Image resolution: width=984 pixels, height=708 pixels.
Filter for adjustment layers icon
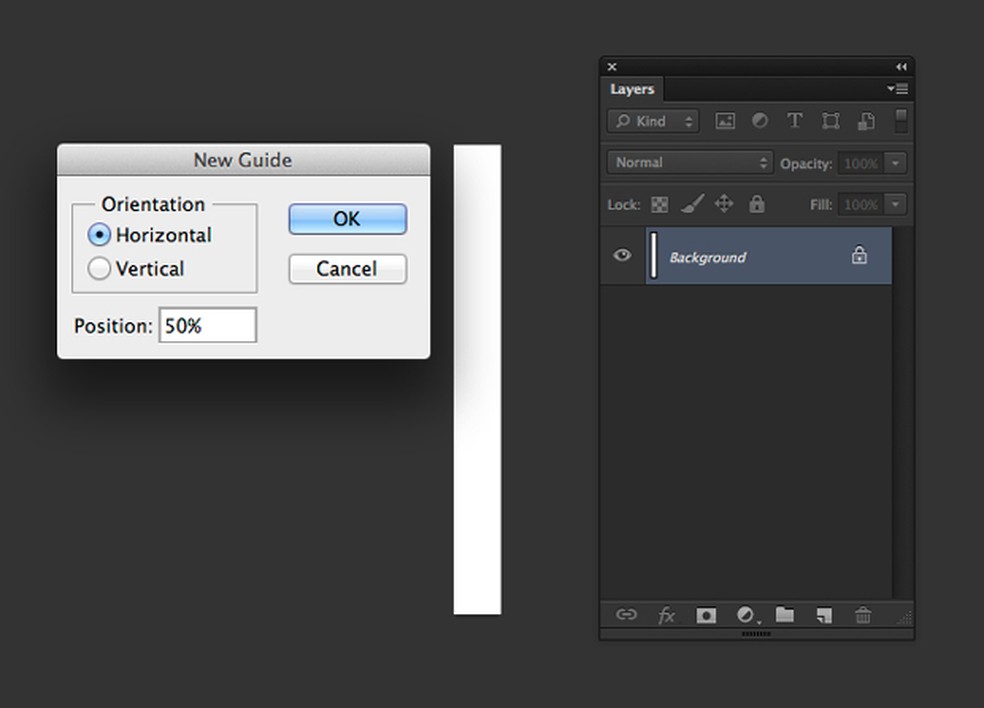tap(760, 121)
